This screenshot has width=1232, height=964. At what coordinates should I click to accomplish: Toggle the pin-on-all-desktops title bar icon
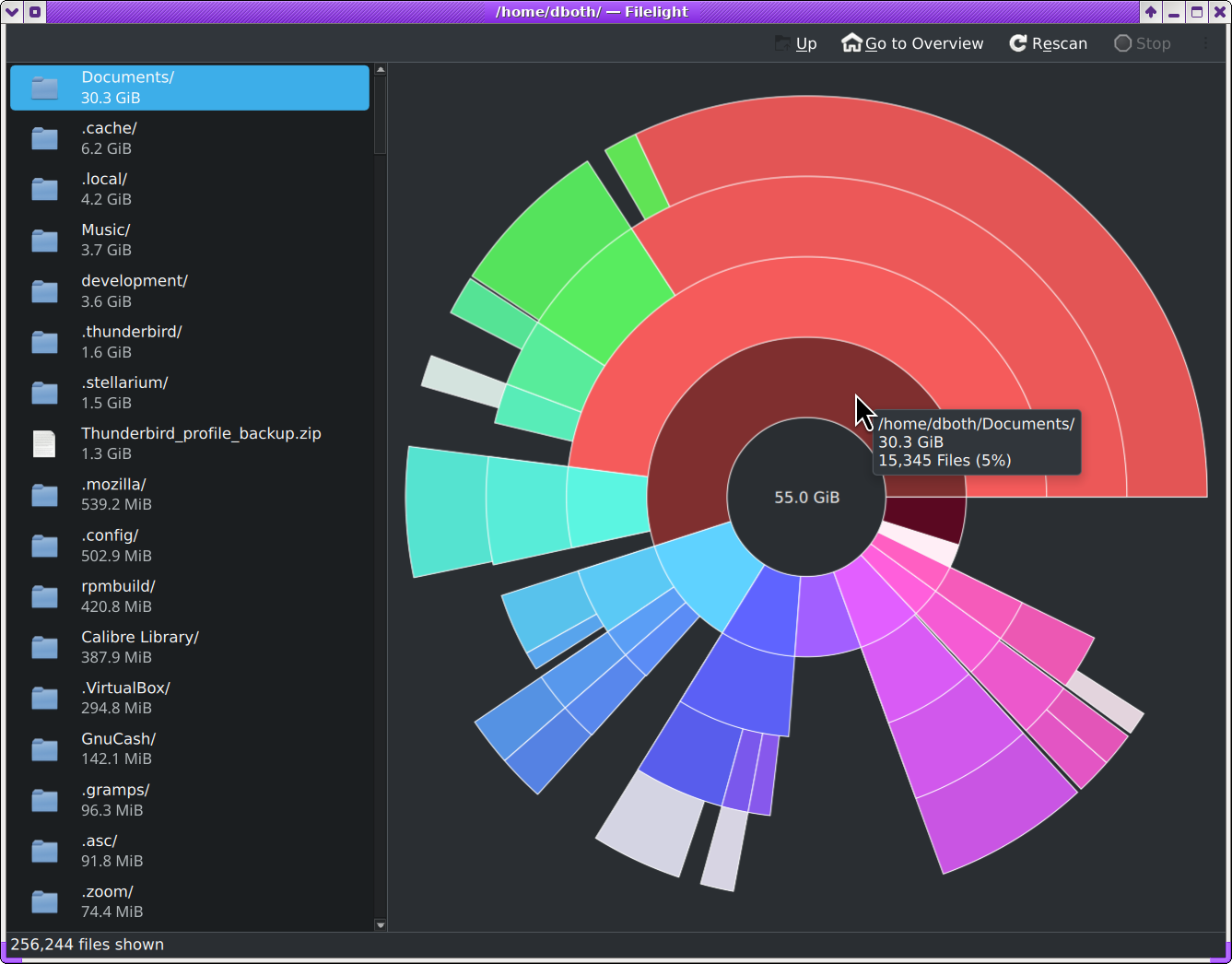(x=35, y=12)
